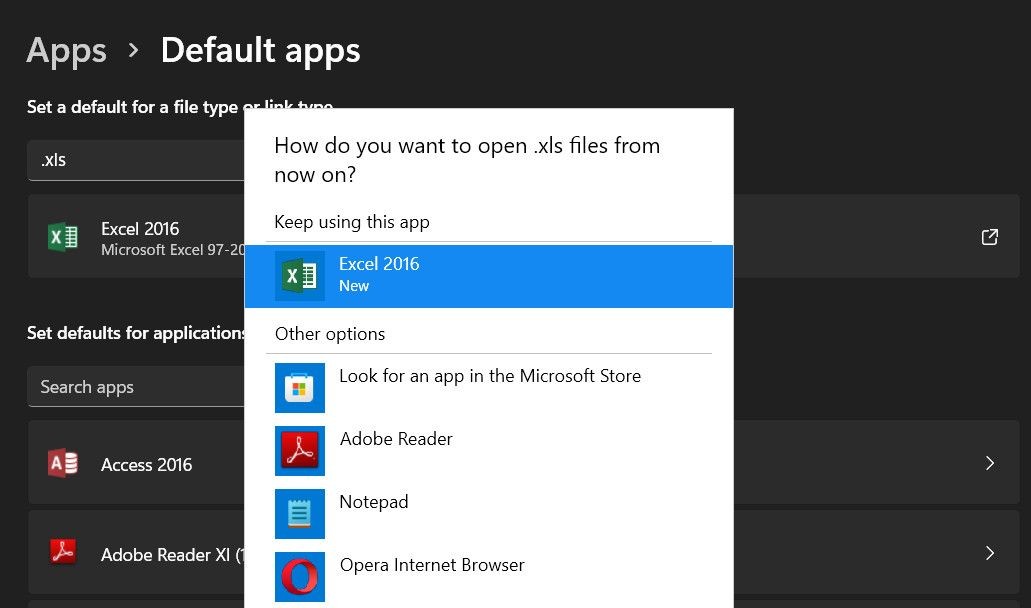Click the Access 2016 app icon
Screen dimensions: 1031x608
click(x=63, y=463)
